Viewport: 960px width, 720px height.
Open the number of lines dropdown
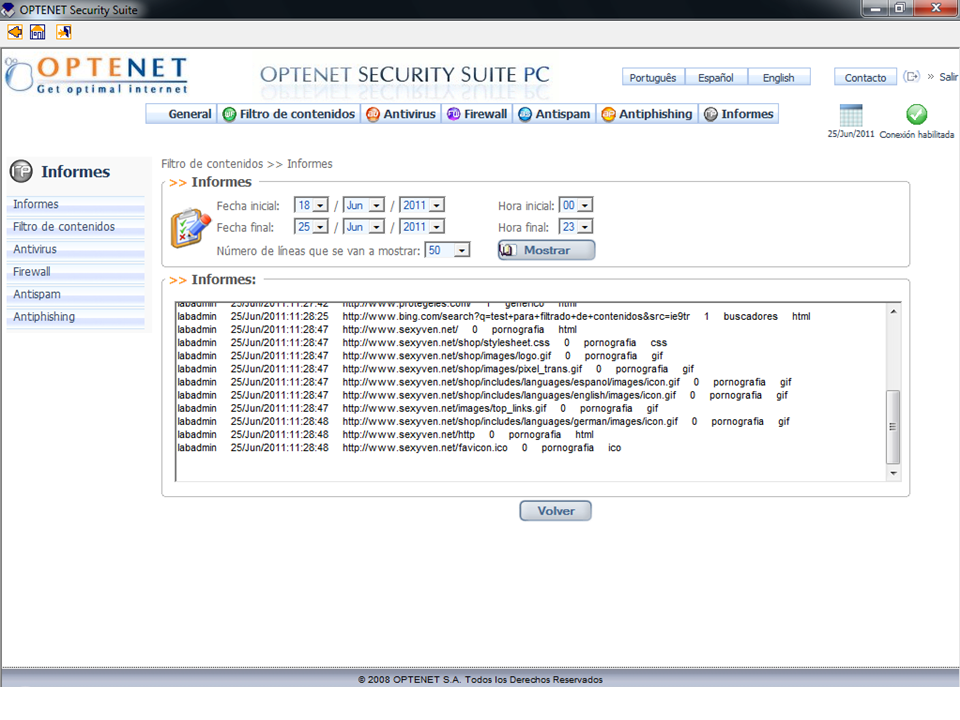pos(447,250)
